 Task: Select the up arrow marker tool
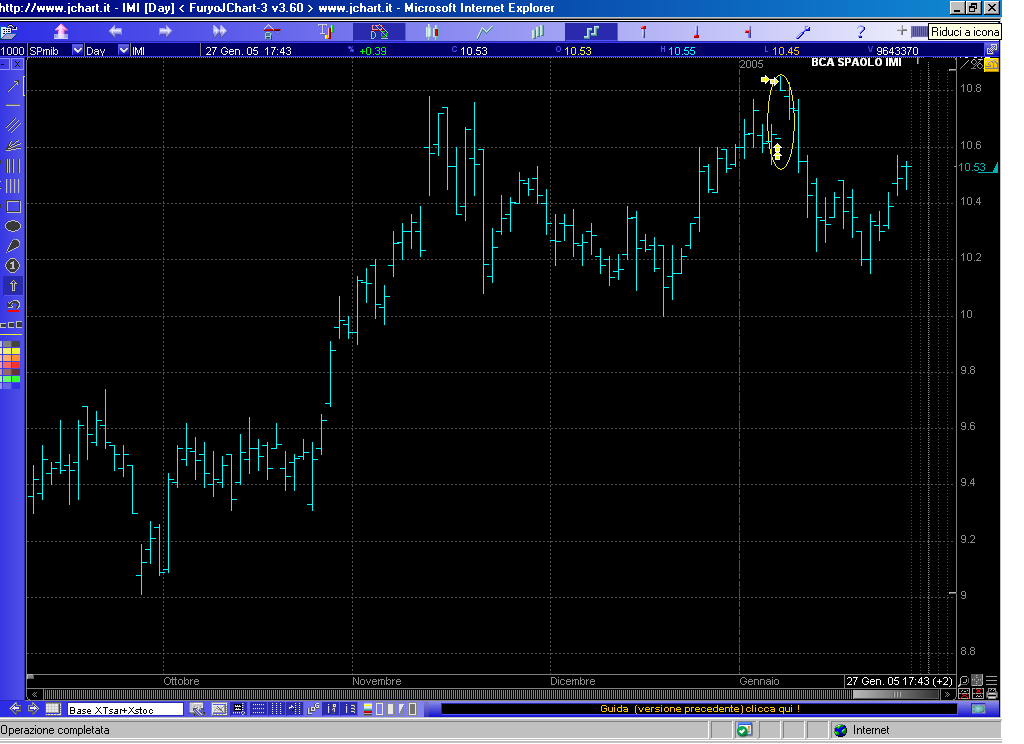(x=13, y=286)
